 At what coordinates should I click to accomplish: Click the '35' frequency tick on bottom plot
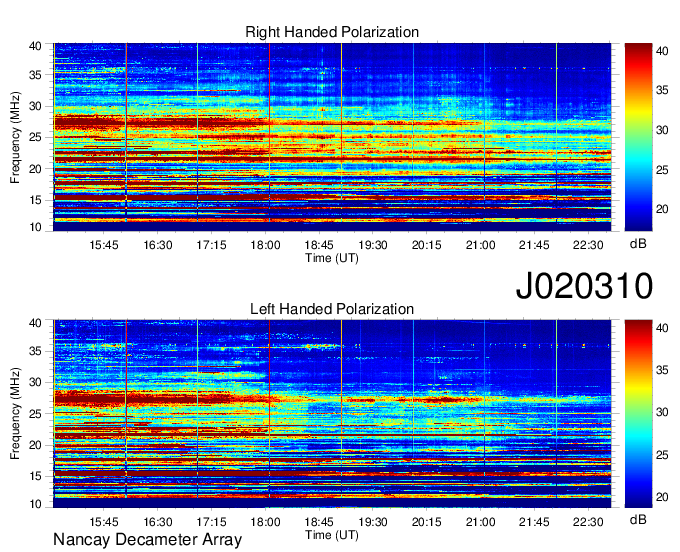coord(35,351)
